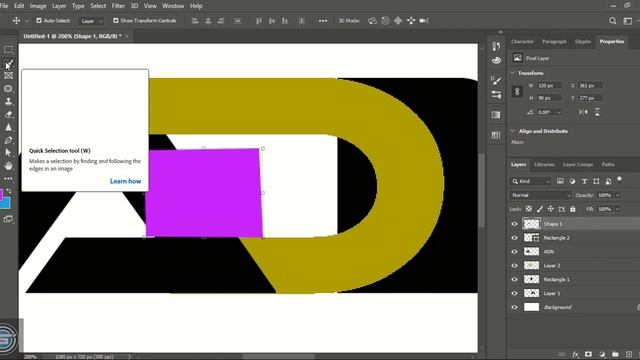
Task: Hide the Background layer
Action: 514,307
